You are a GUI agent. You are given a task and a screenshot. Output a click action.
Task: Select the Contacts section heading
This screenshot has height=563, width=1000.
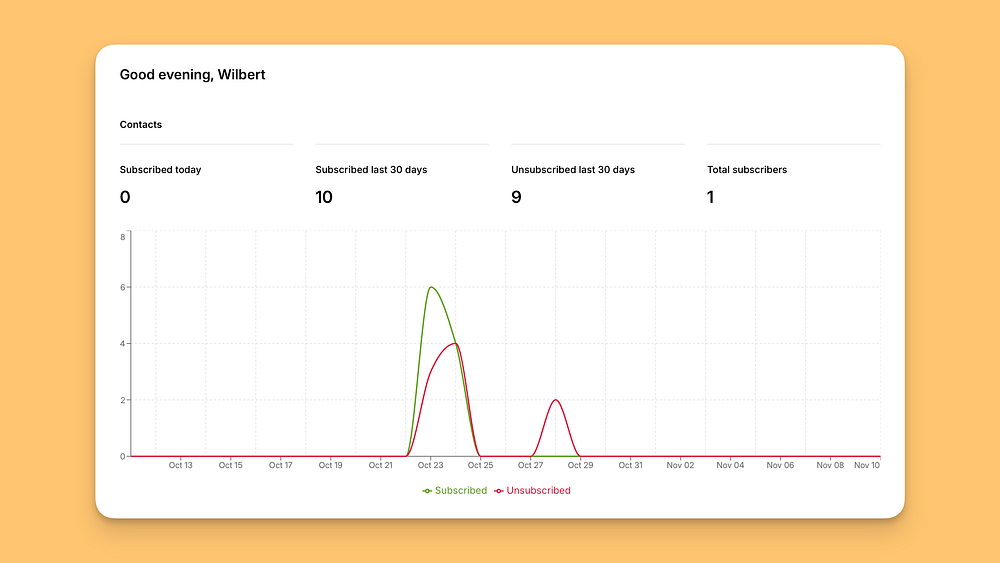click(141, 124)
